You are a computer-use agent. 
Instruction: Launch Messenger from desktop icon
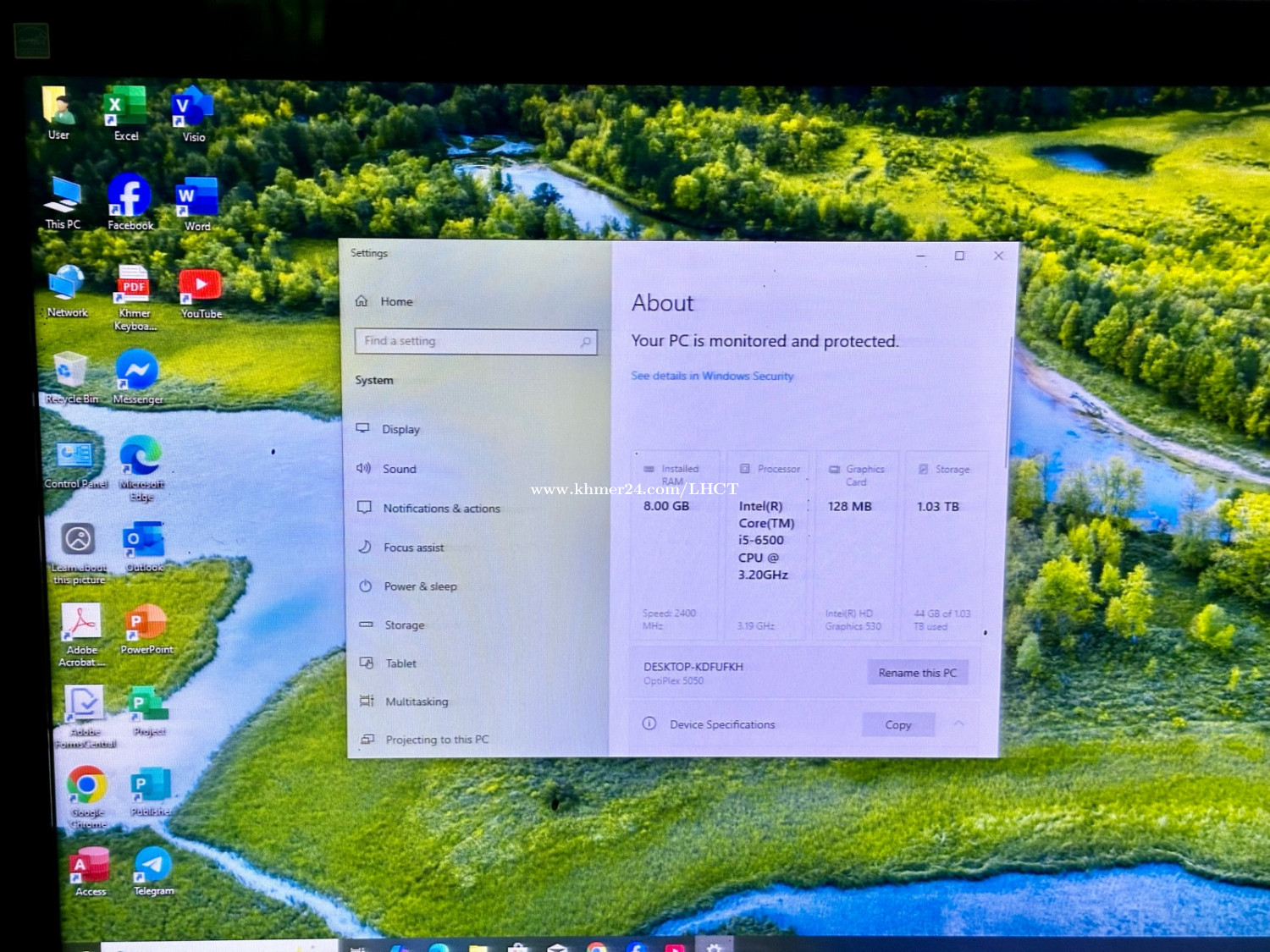pos(137,373)
